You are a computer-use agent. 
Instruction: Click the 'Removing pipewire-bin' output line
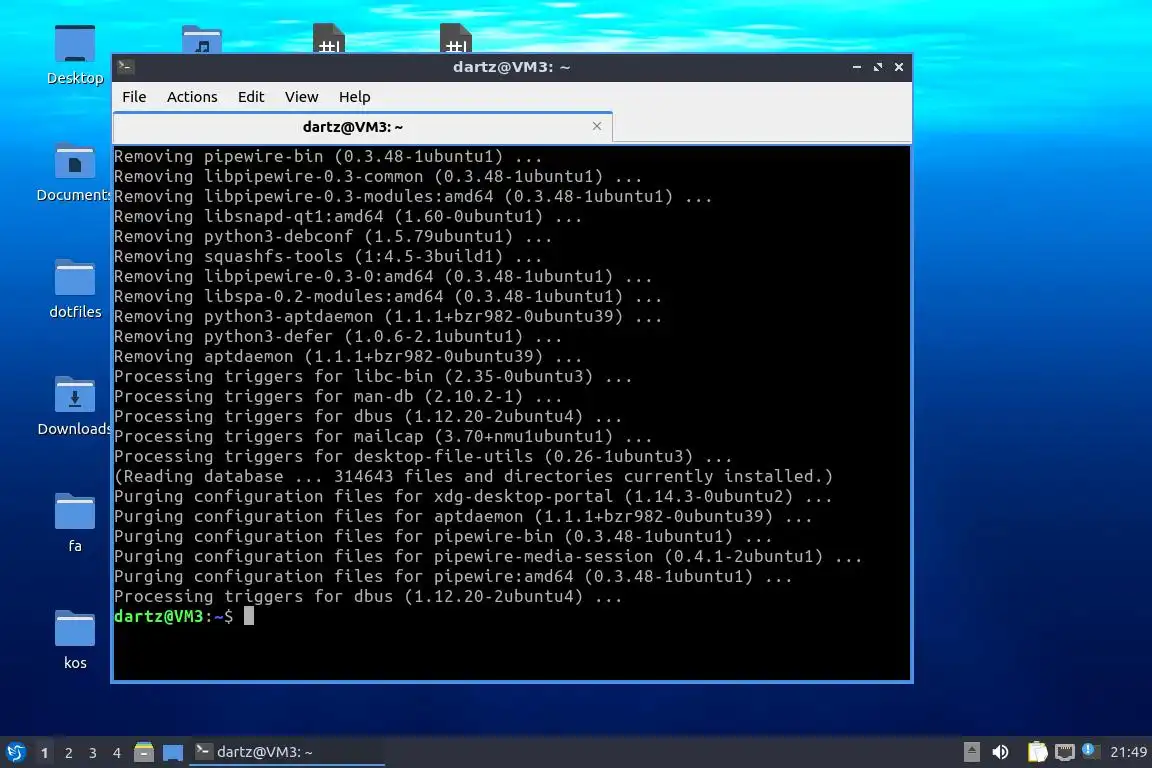(328, 157)
